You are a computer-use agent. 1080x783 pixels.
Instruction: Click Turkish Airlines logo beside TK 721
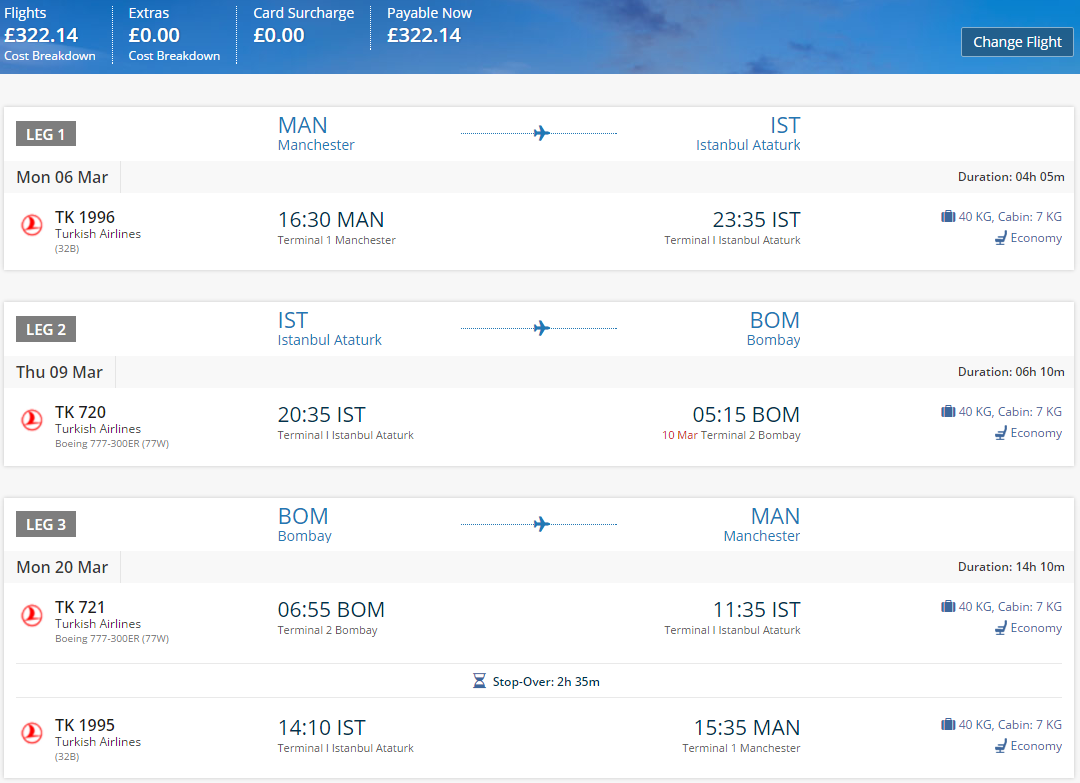coord(32,615)
